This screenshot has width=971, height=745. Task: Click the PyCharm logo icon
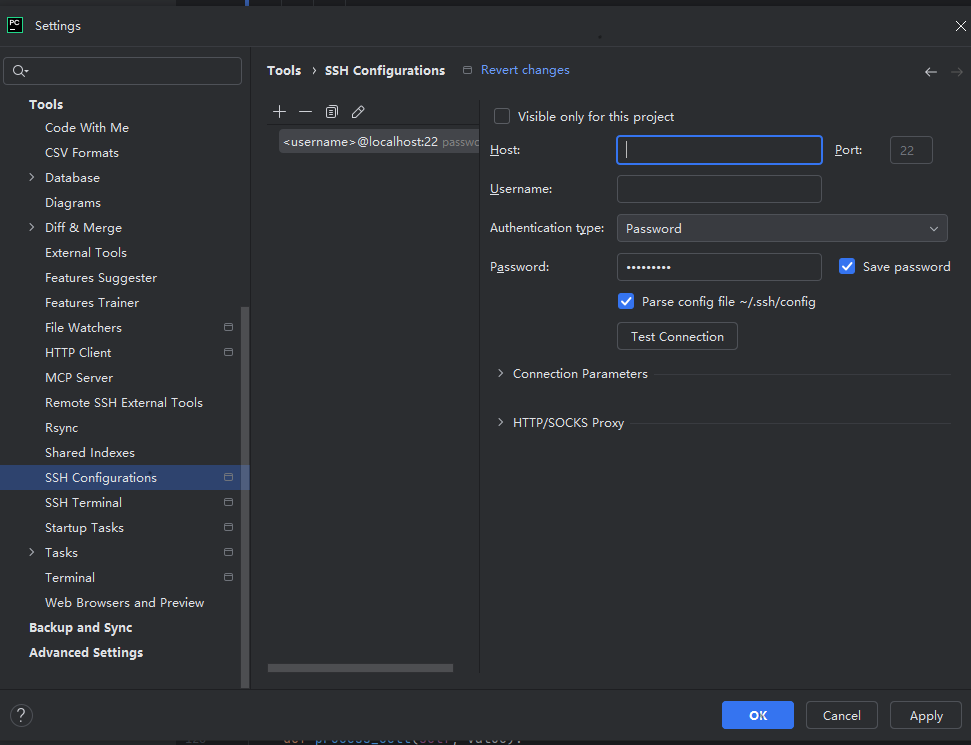[16, 25]
